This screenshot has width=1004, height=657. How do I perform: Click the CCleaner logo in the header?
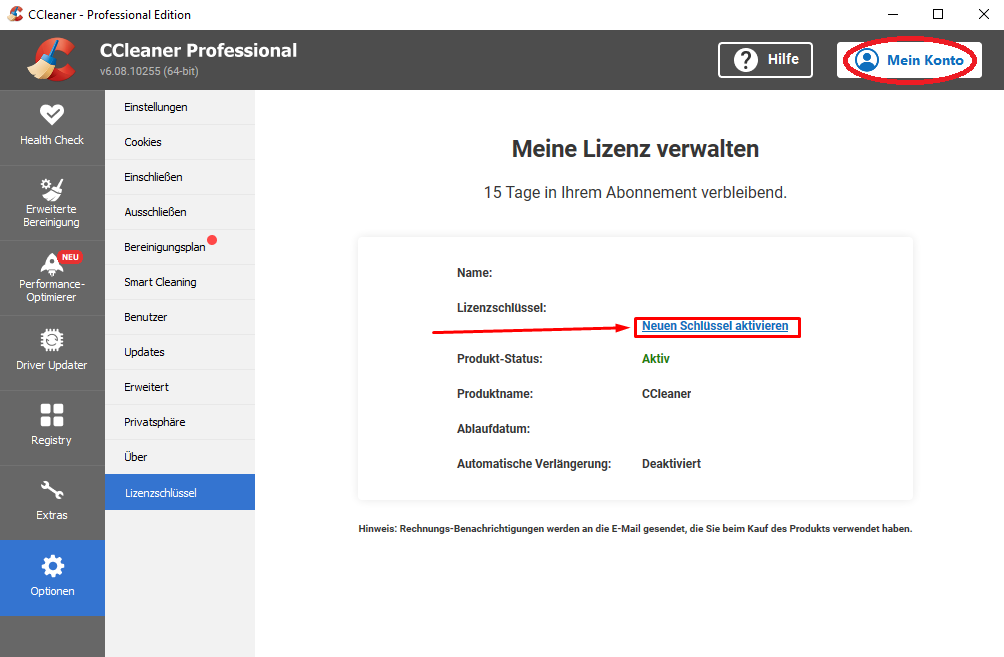(x=51, y=60)
